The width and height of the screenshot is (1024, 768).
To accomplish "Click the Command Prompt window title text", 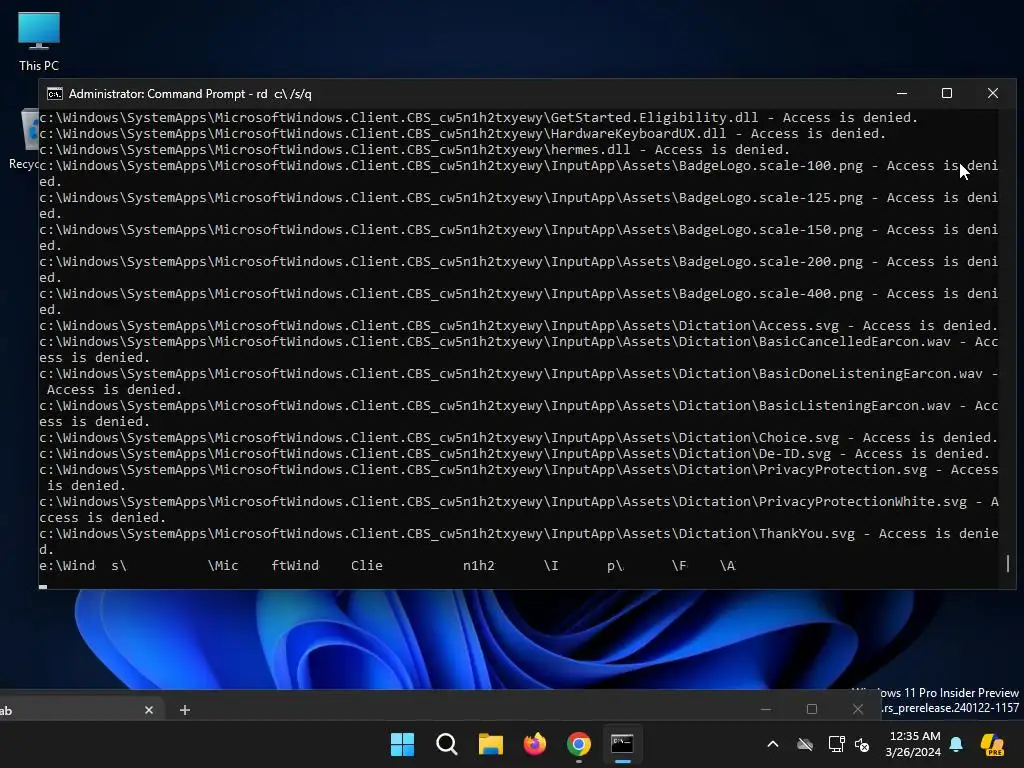I will click(x=190, y=94).
